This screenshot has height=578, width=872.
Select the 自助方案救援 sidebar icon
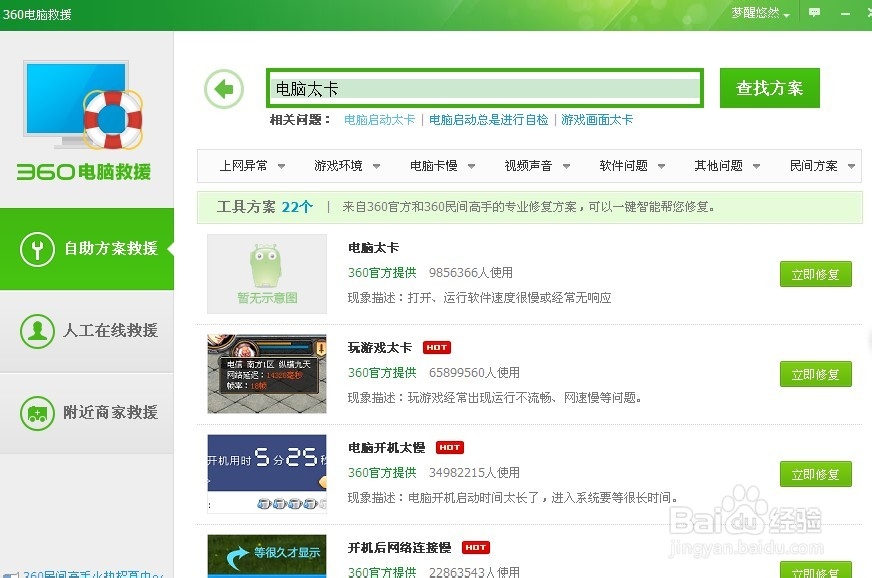coord(38,248)
